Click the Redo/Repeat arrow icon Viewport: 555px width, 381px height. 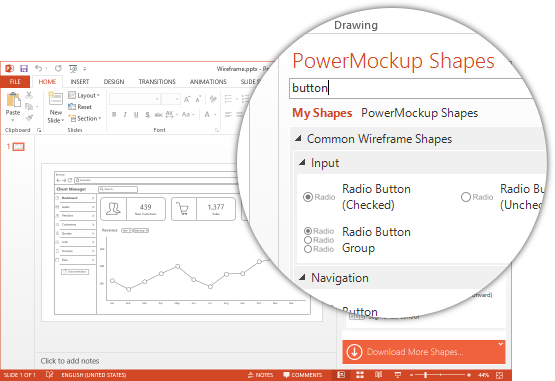coord(58,68)
